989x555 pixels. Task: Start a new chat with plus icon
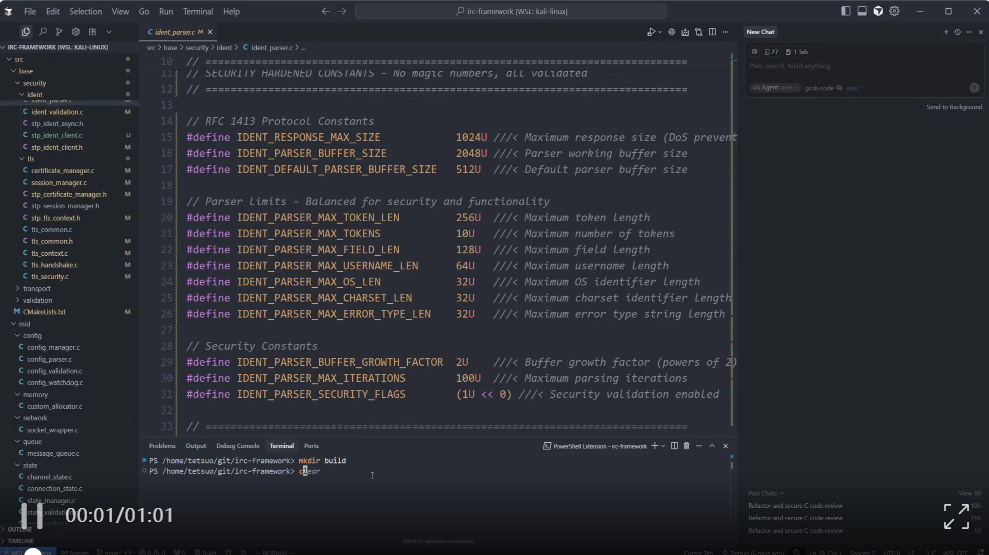(x=945, y=32)
